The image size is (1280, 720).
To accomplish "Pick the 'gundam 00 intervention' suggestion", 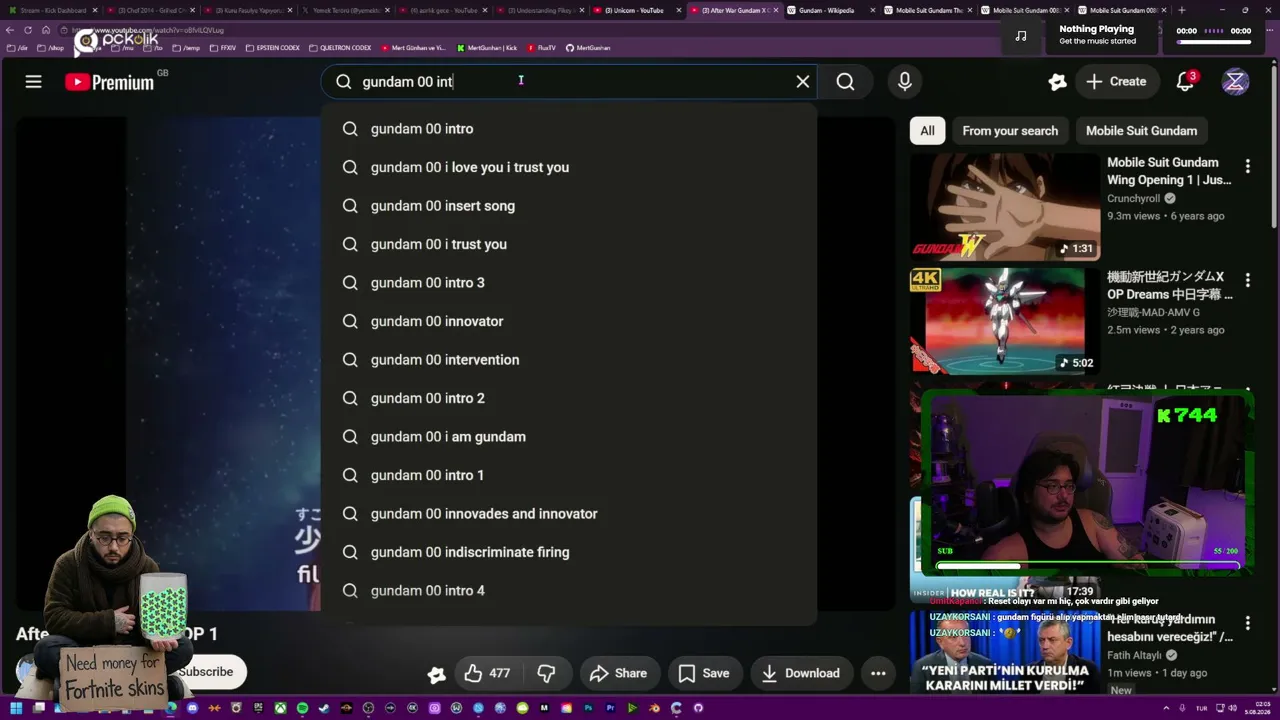I will (x=569, y=360).
